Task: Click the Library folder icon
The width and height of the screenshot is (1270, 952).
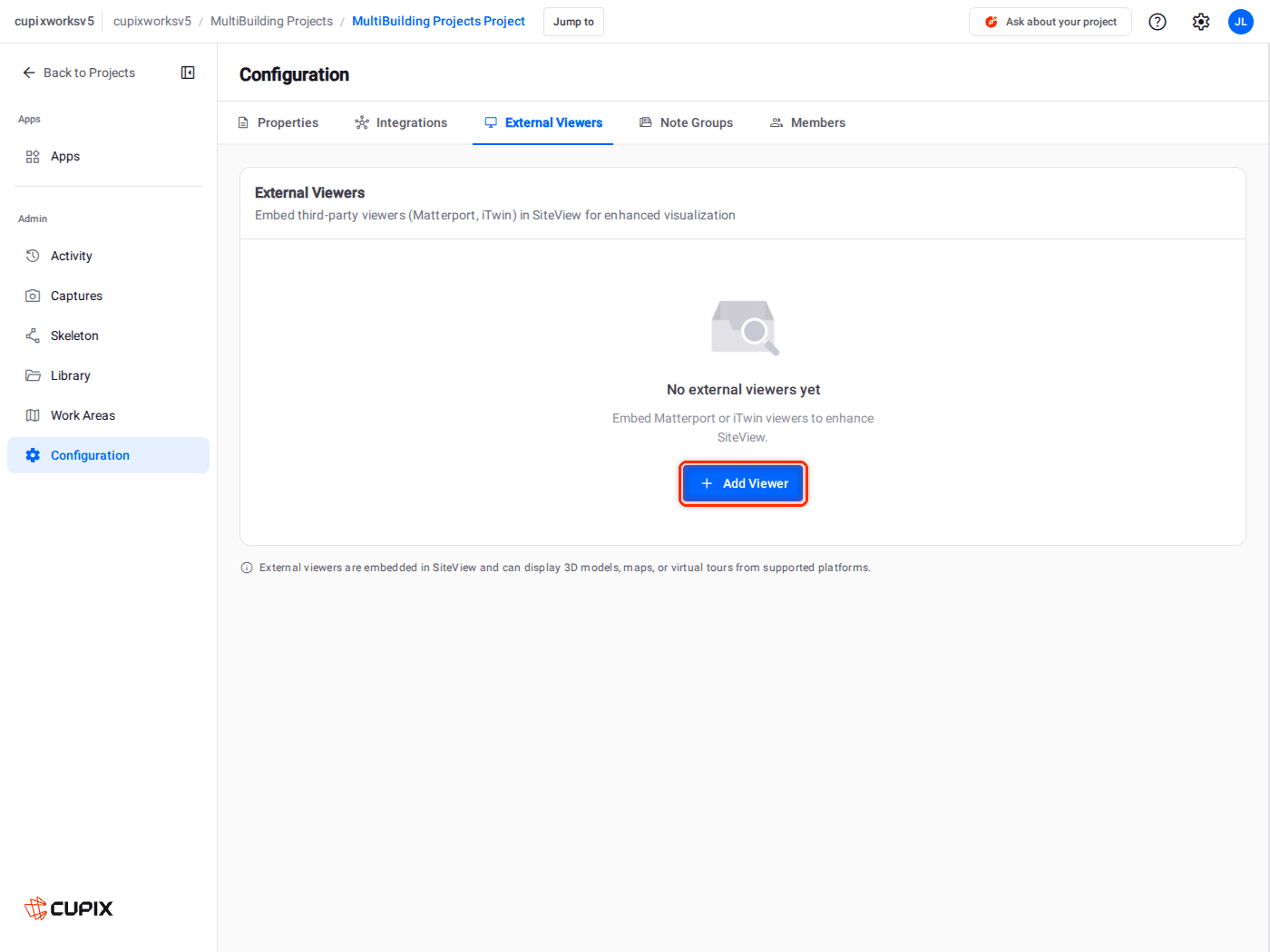Action: click(33, 375)
